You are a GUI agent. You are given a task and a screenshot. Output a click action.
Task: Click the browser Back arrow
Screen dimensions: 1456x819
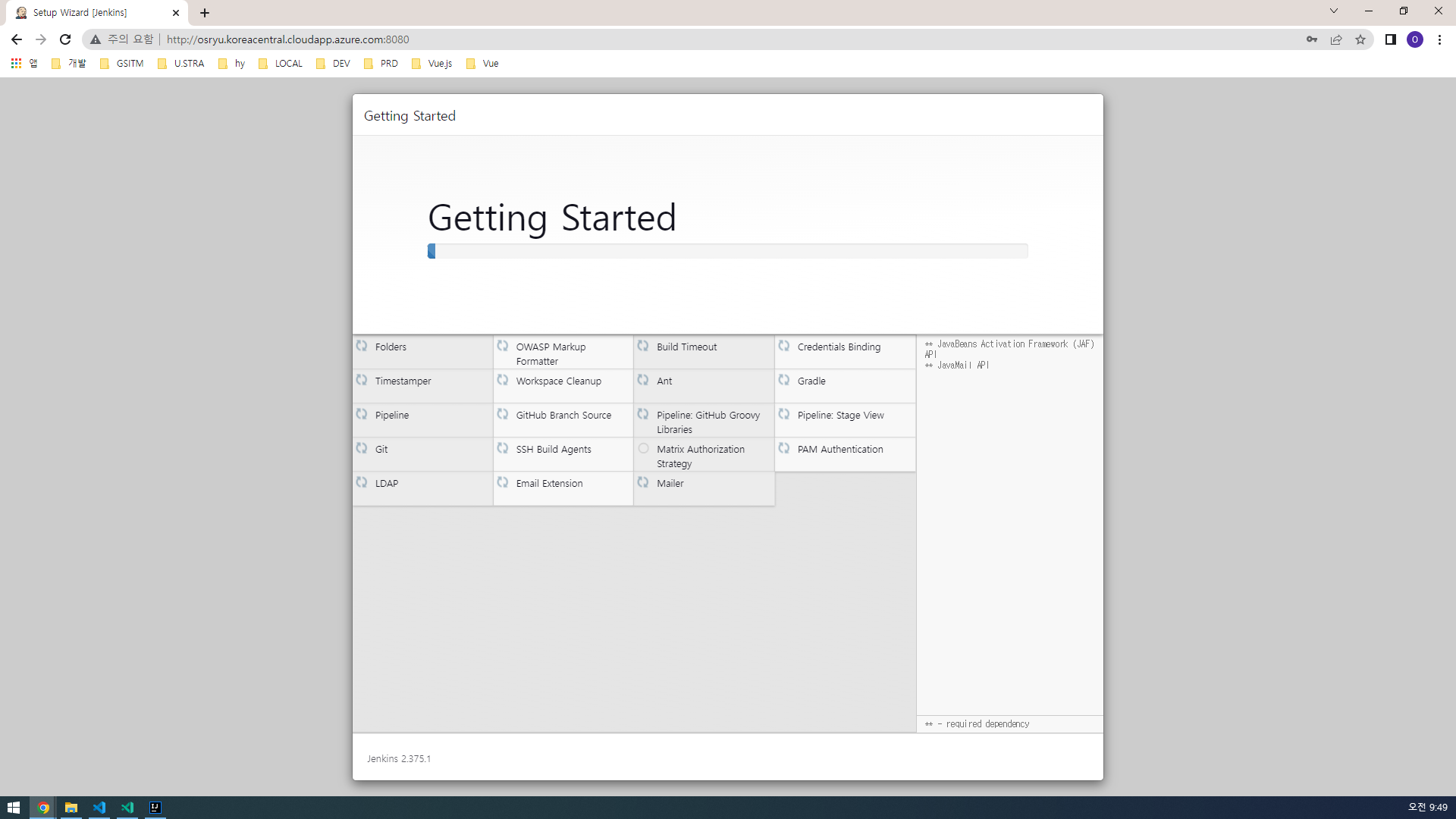17,39
